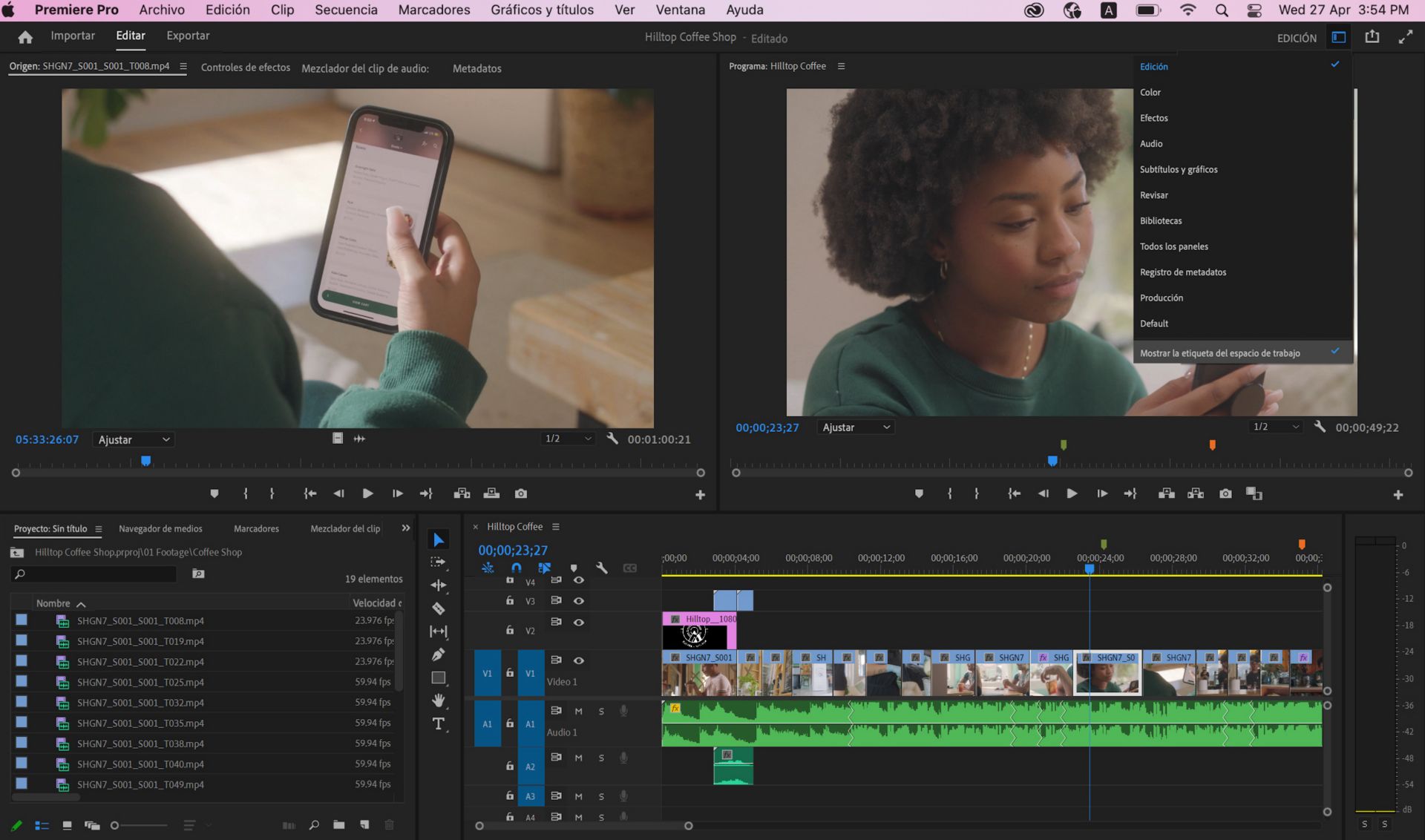Mute the Audio 1 track

(579, 711)
